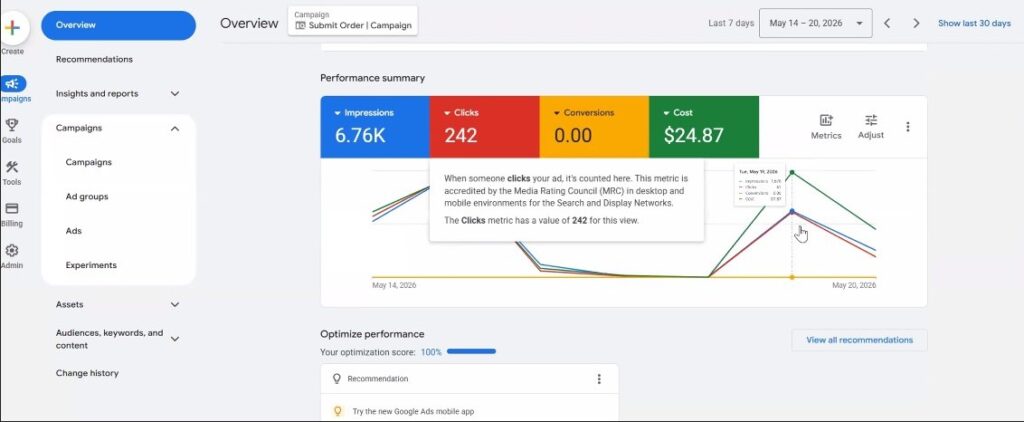Viewport: 1024px width, 422px height.
Task: Expand Insights and reports section
Action: 175,94
